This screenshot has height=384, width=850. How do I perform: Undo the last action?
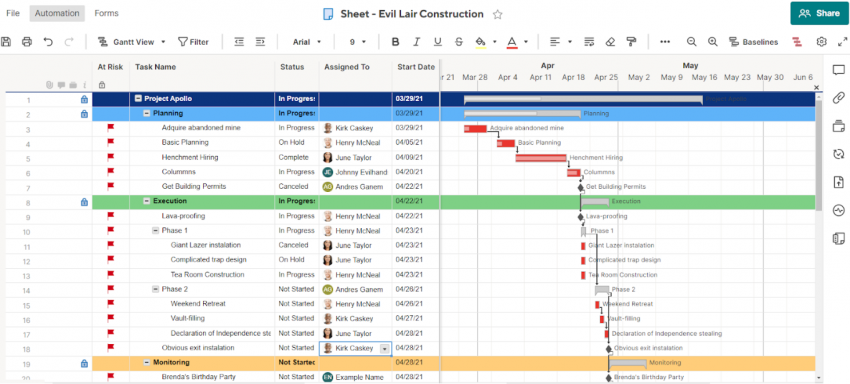pyautogui.click(x=48, y=42)
